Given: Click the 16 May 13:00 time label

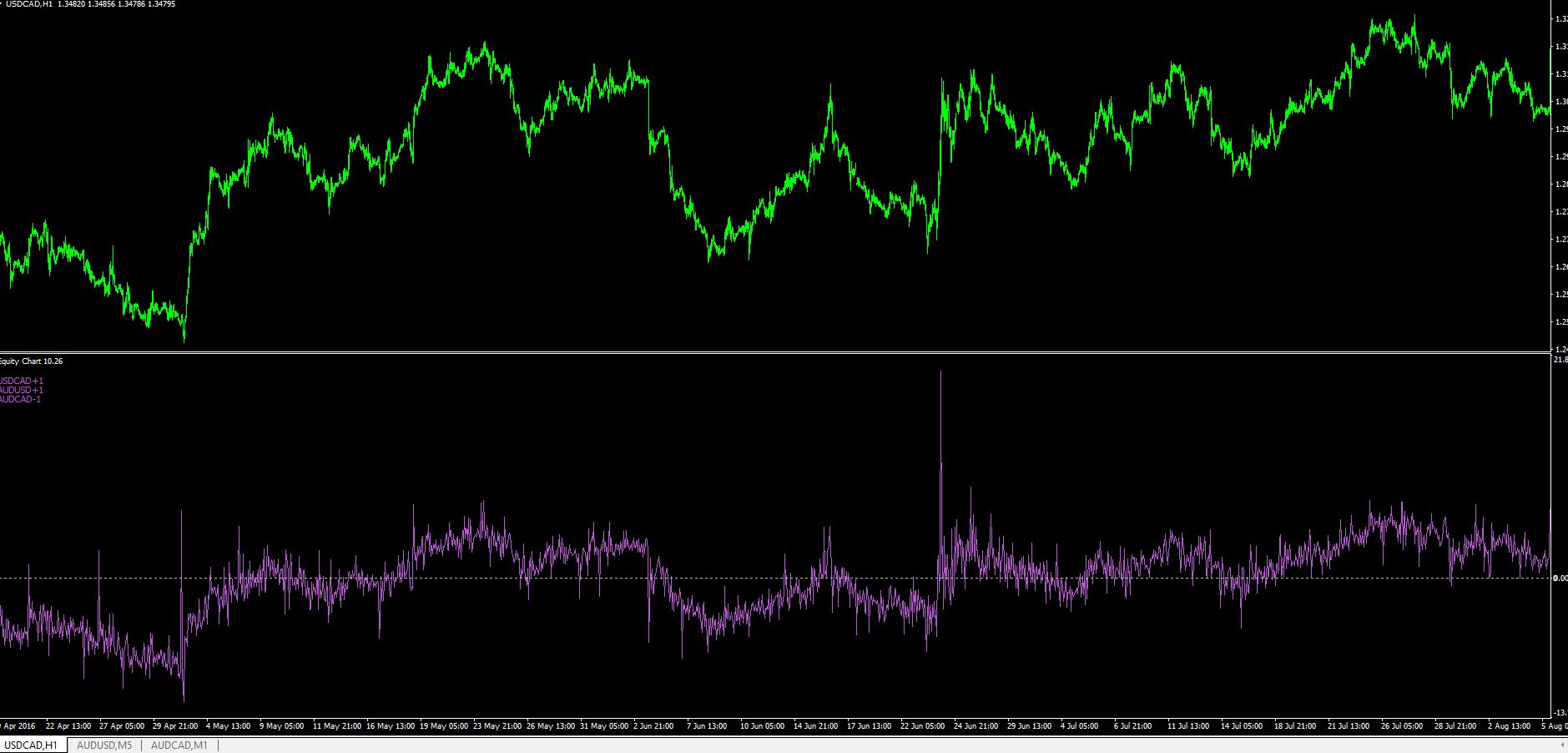Looking at the screenshot, I should coord(391,725).
